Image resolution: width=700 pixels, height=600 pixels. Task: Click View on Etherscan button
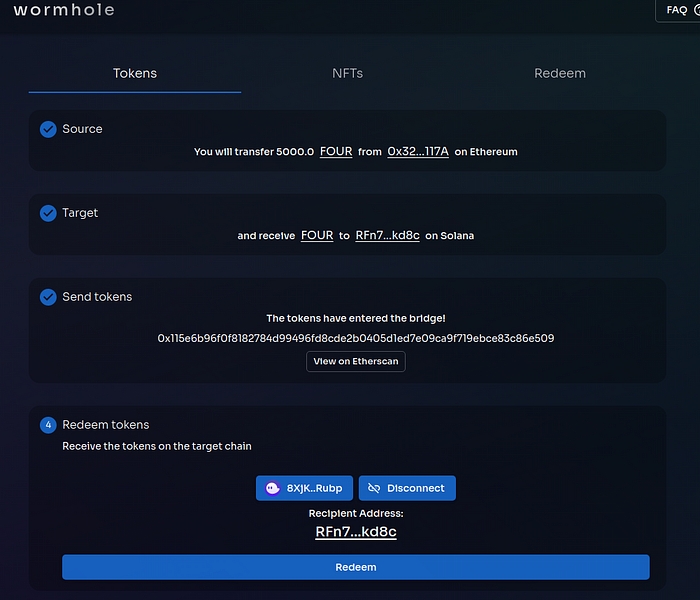(355, 362)
